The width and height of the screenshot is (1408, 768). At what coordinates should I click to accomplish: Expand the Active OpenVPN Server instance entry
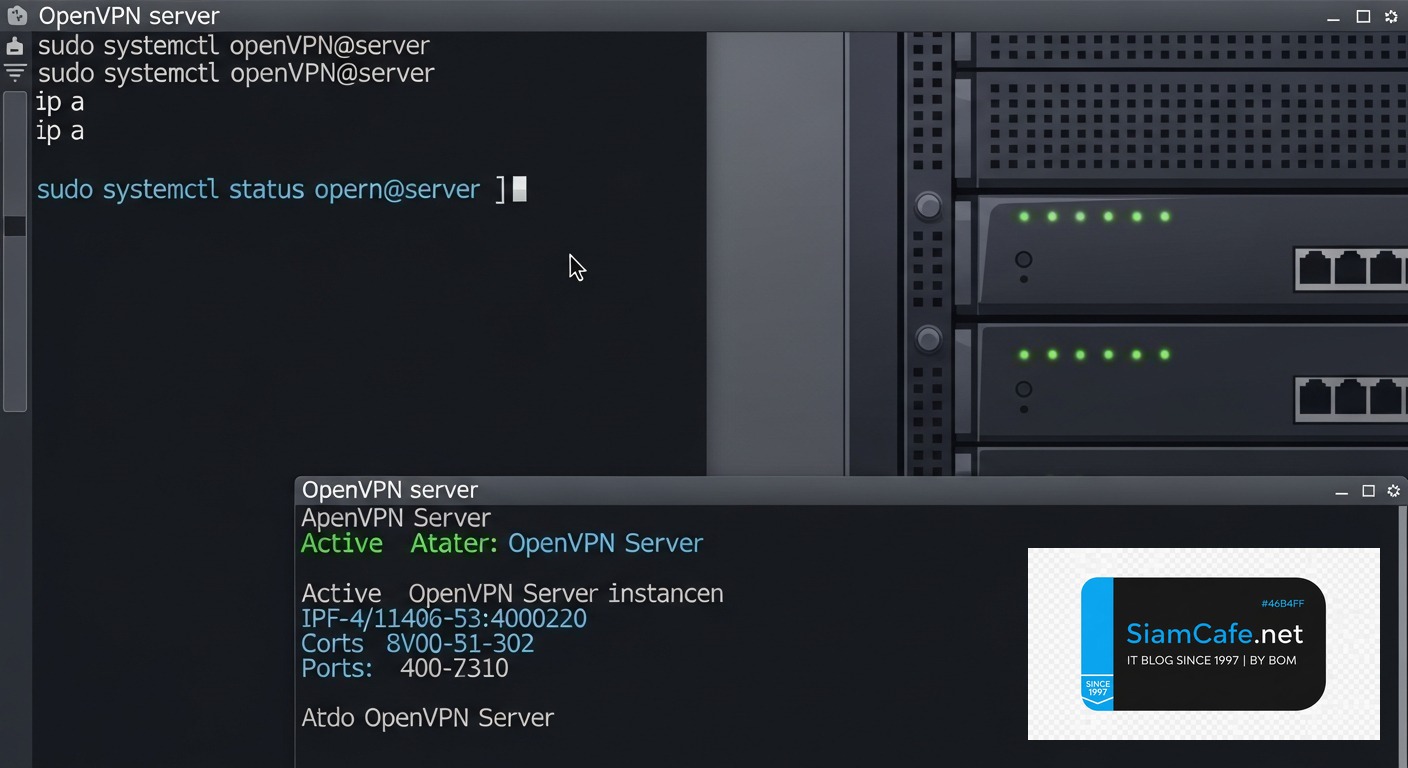512,593
